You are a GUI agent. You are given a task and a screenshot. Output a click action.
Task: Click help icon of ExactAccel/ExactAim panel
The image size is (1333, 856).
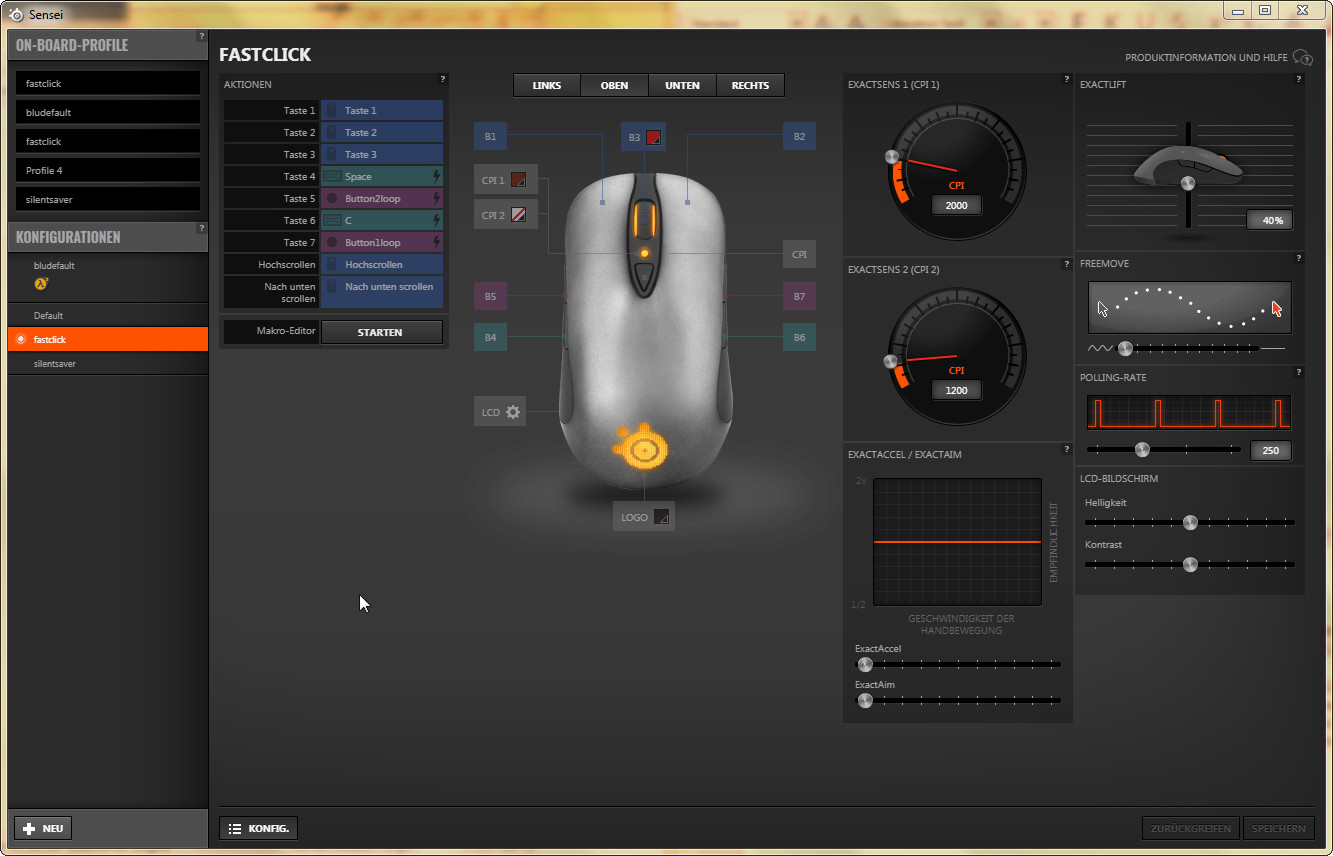(x=1066, y=449)
